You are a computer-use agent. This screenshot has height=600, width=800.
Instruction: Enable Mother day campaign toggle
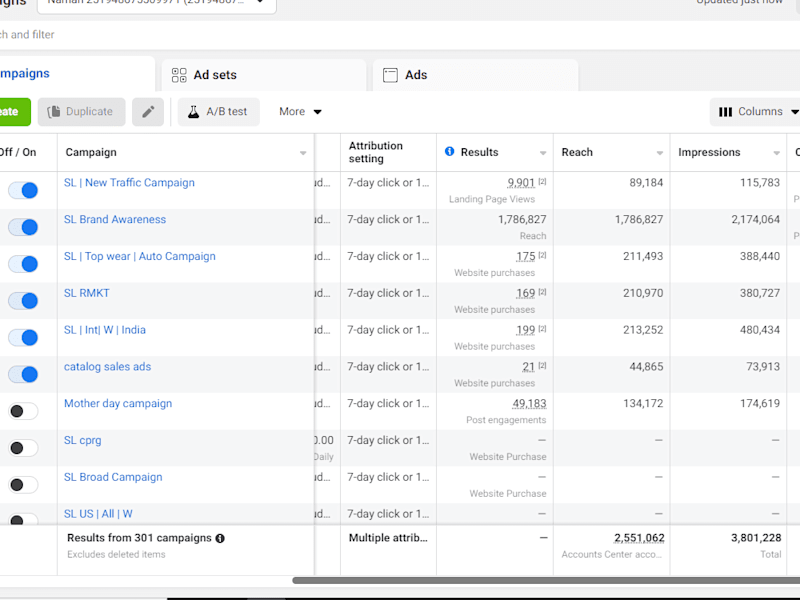(23, 411)
